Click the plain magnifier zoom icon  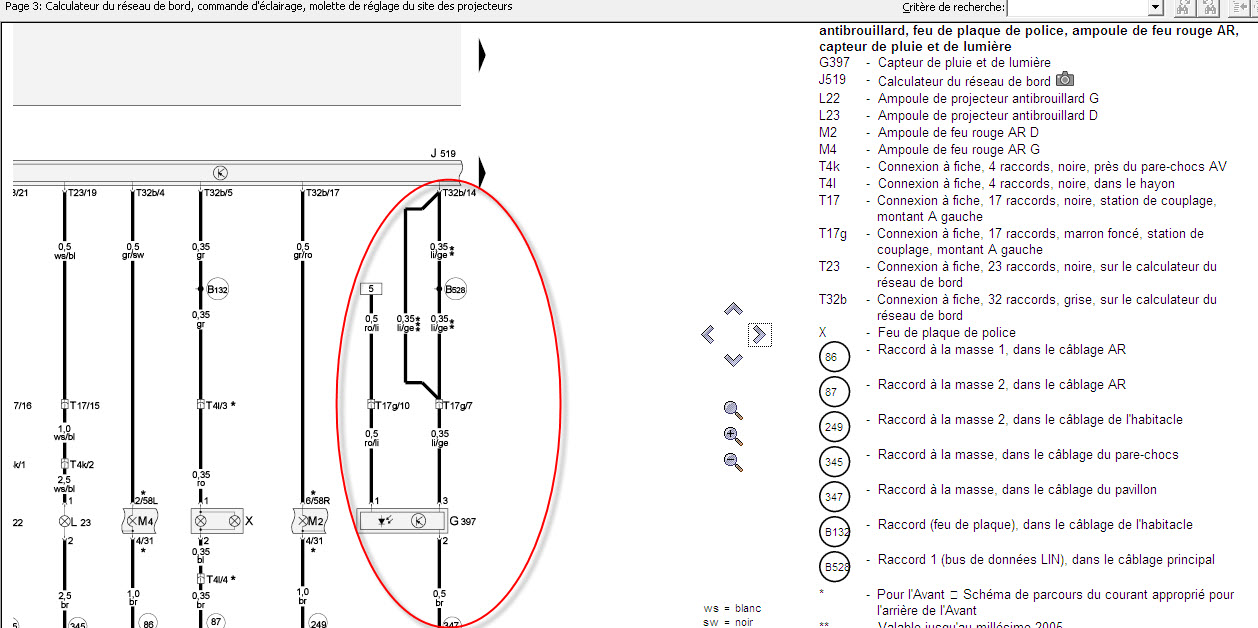coord(733,409)
